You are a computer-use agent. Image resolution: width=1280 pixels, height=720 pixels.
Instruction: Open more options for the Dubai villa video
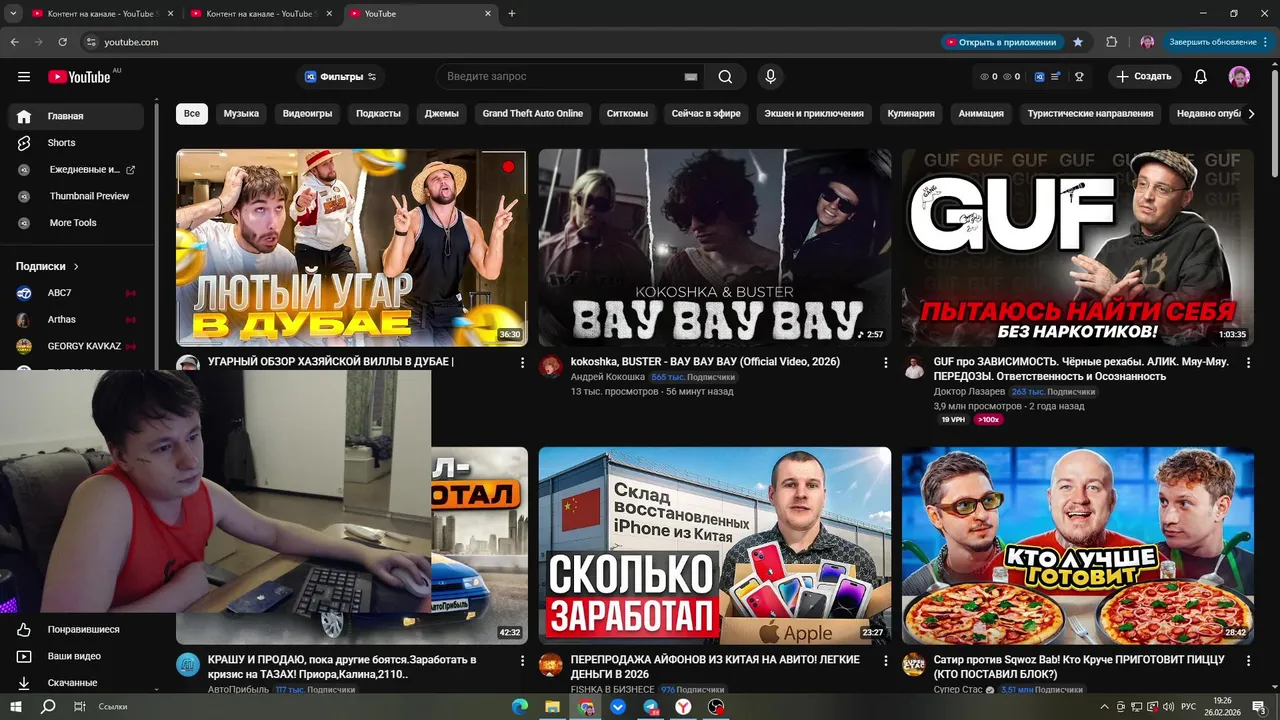coord(522,363)
